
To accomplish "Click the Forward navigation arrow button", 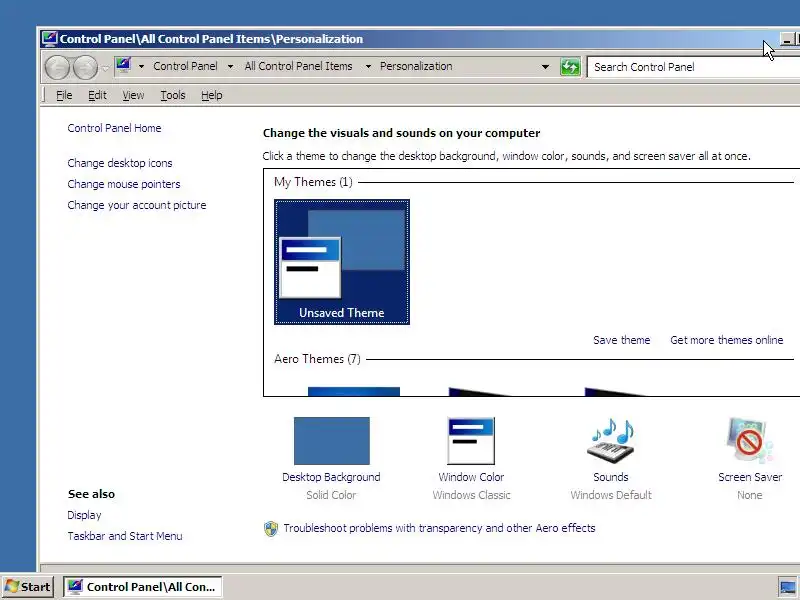I will click(85, 67).
